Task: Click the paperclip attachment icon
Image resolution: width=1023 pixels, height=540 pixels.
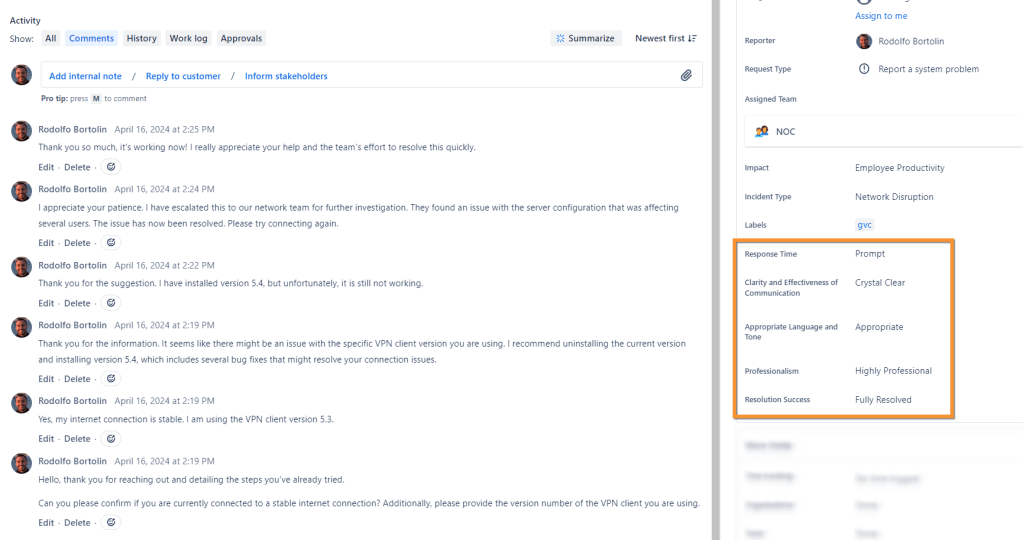Action: [686, 75]
